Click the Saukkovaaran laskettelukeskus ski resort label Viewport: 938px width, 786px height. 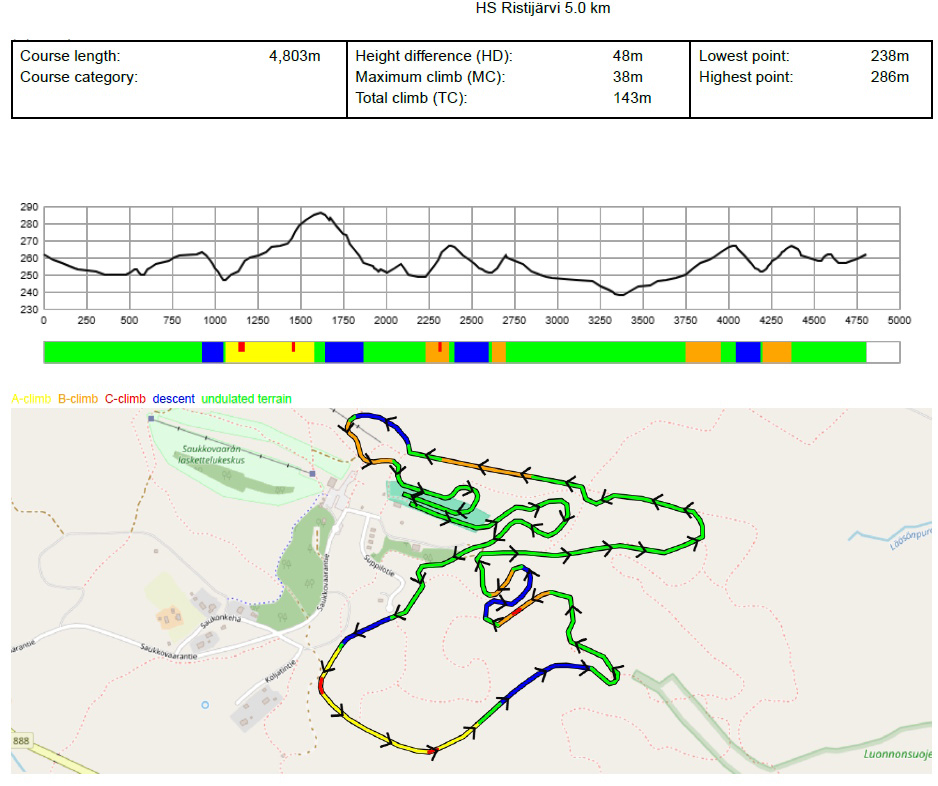point(209,455)
